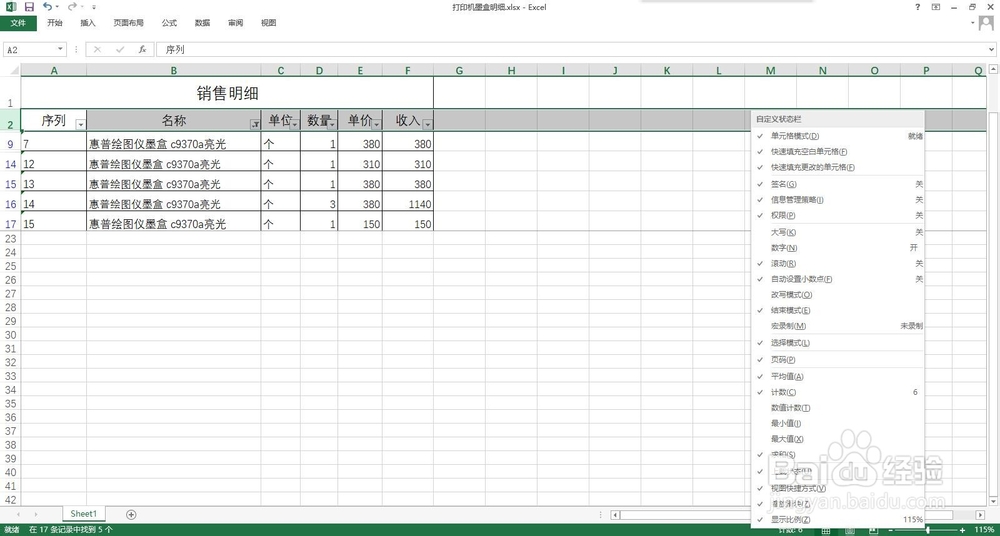The image size is (1000, 536).
Task: Select column header H
Action: 511,71
